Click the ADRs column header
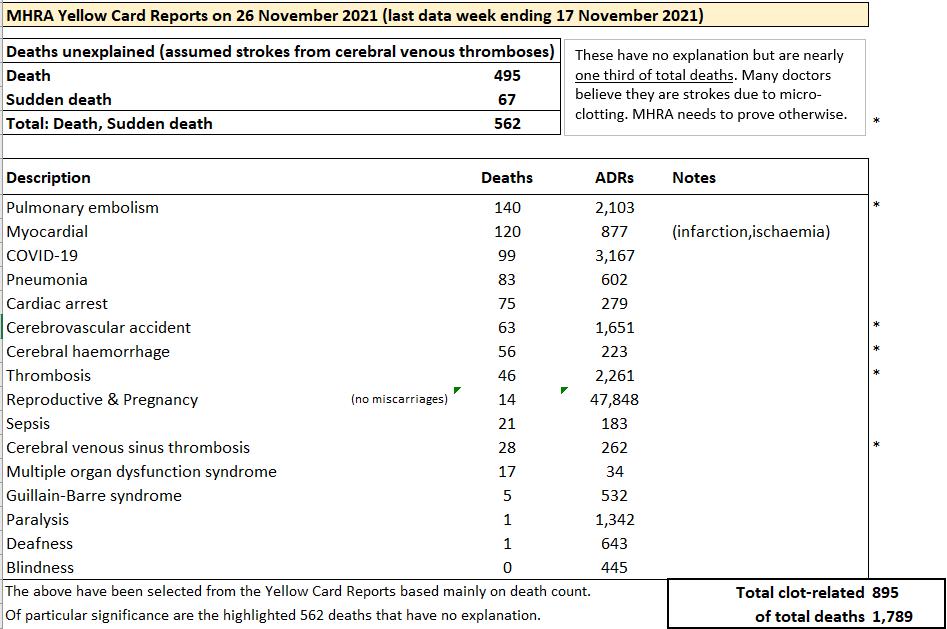The width and height of the screenshot is (947, 629). pyautogui.click(x=614, y=178)
